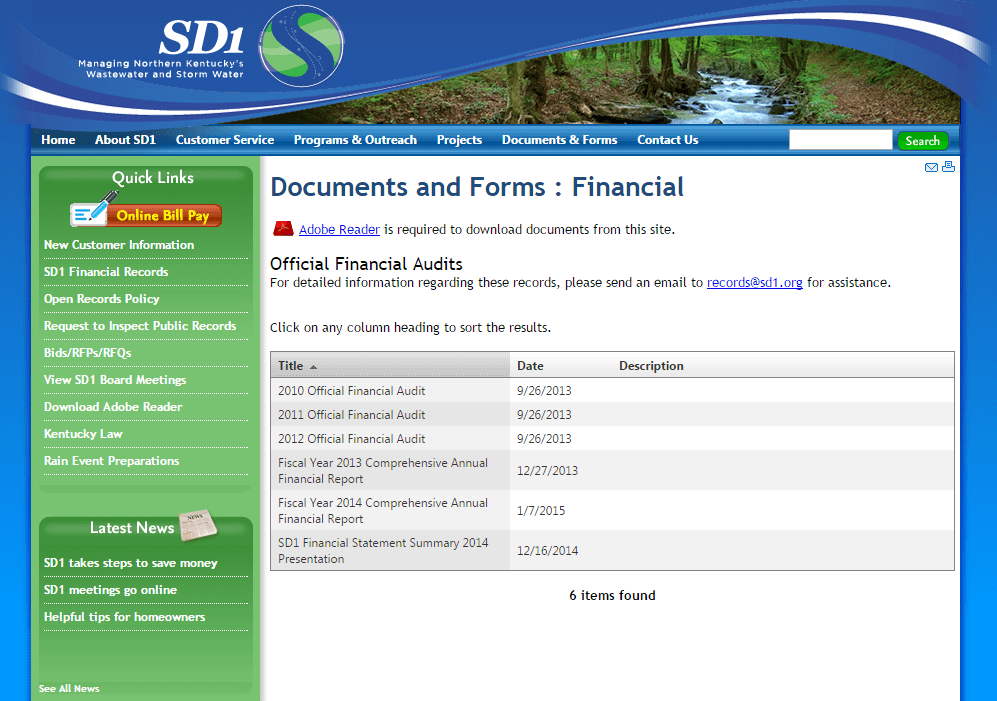Screen dimensions: 997x701
Task: Open the Projects menu
Action: click(x=459, y=140)
